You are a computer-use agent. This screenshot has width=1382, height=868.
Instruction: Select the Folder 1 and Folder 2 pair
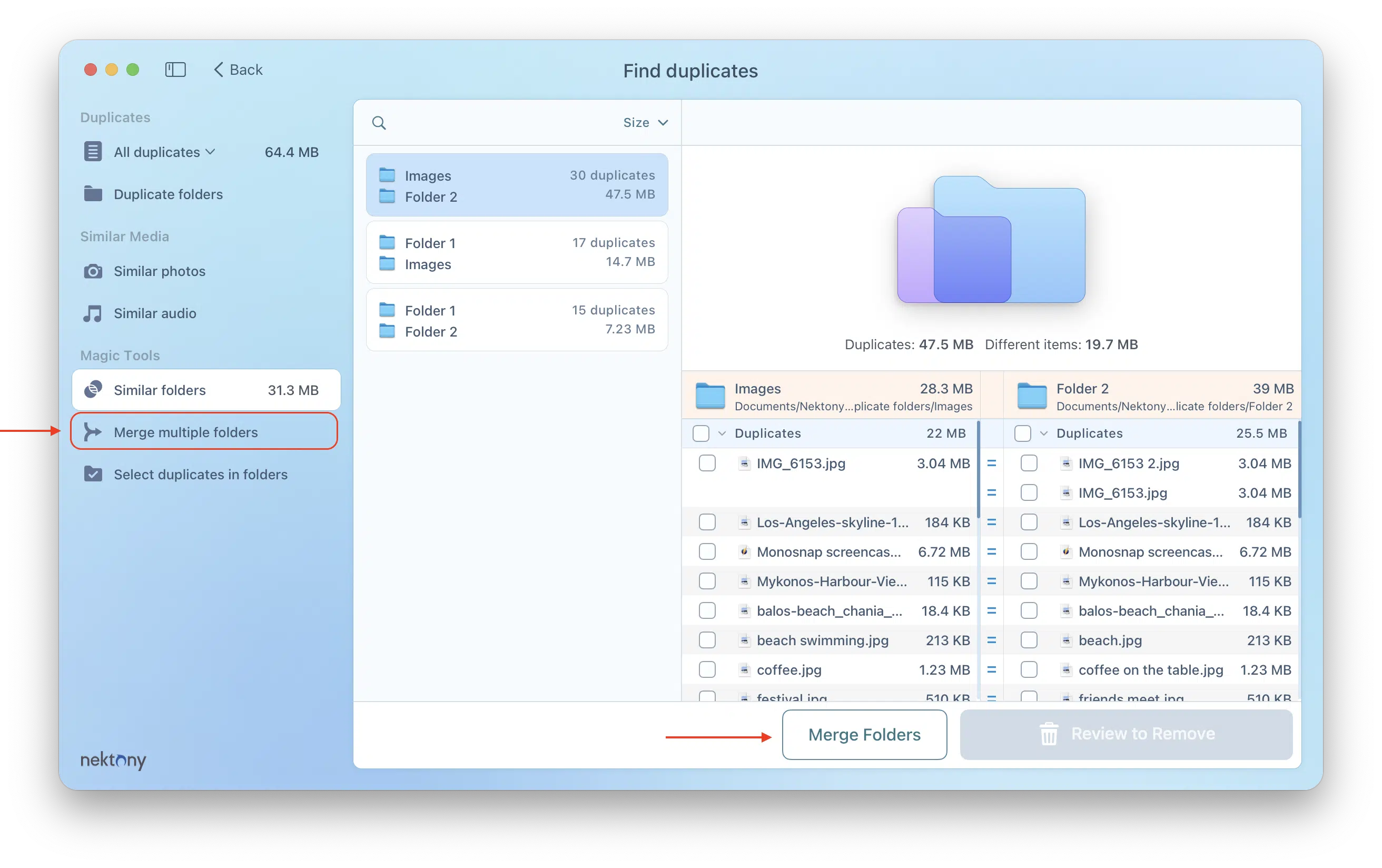coord(517,320)
